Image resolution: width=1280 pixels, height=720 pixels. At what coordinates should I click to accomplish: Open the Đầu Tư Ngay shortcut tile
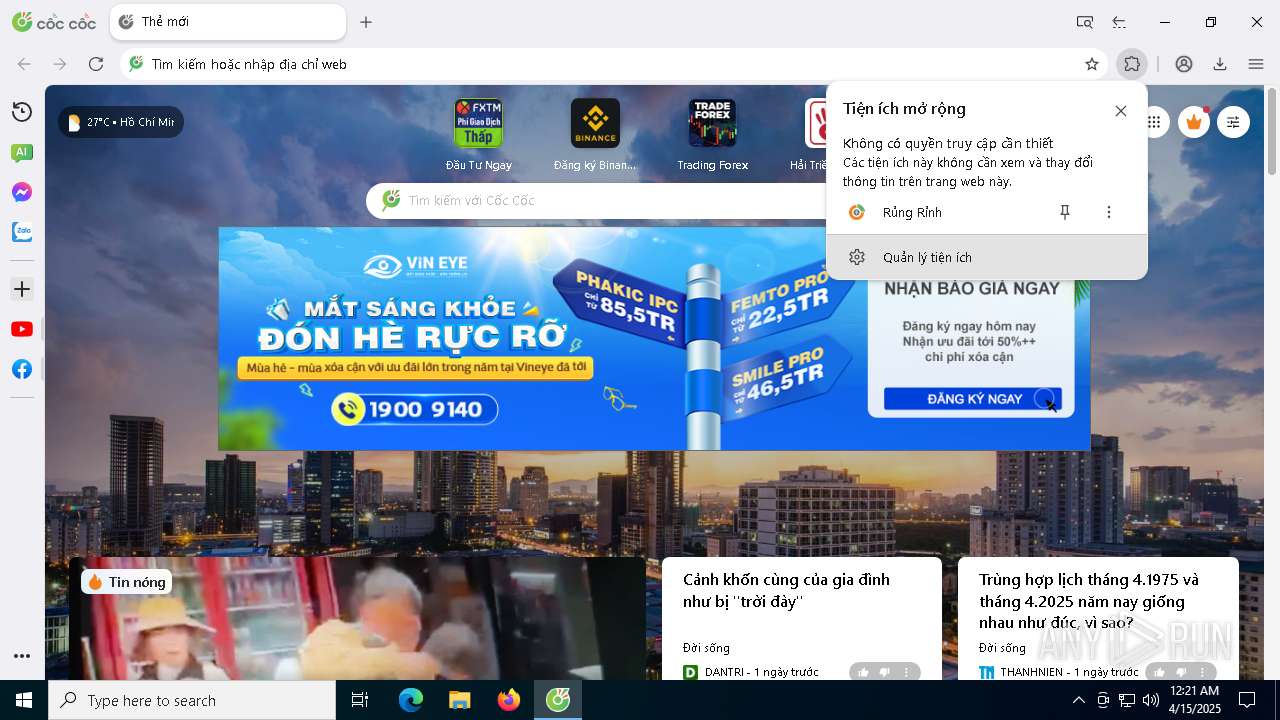click(478, 135)
